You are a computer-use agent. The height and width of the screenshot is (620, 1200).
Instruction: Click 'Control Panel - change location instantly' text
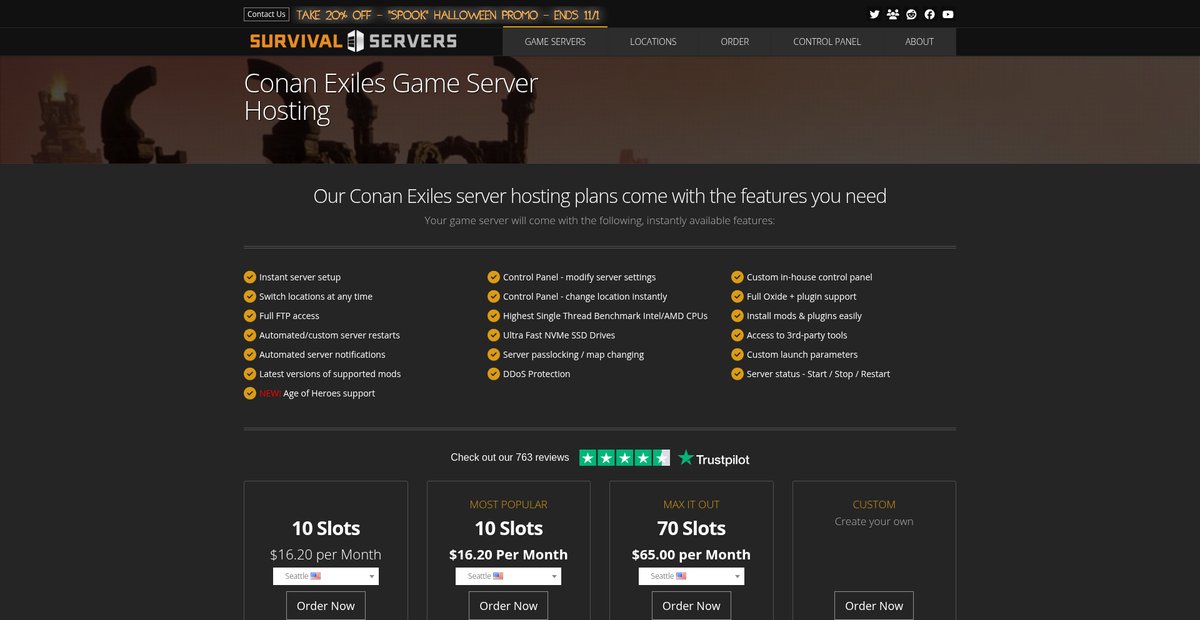585,297
